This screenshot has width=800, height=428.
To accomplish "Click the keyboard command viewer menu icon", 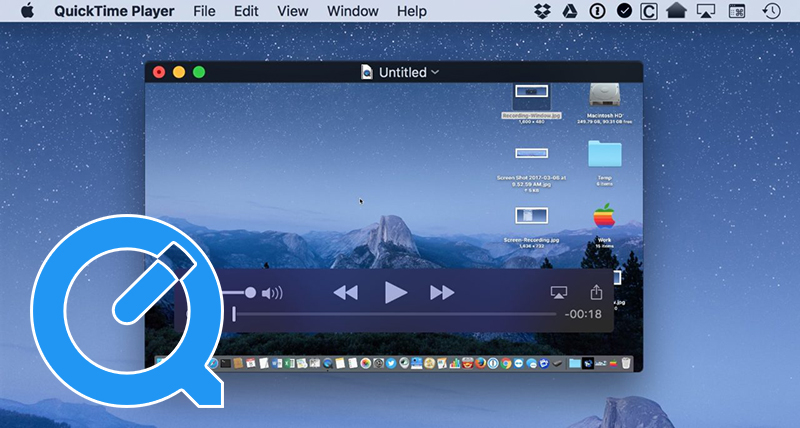I will tap(737, 11).
